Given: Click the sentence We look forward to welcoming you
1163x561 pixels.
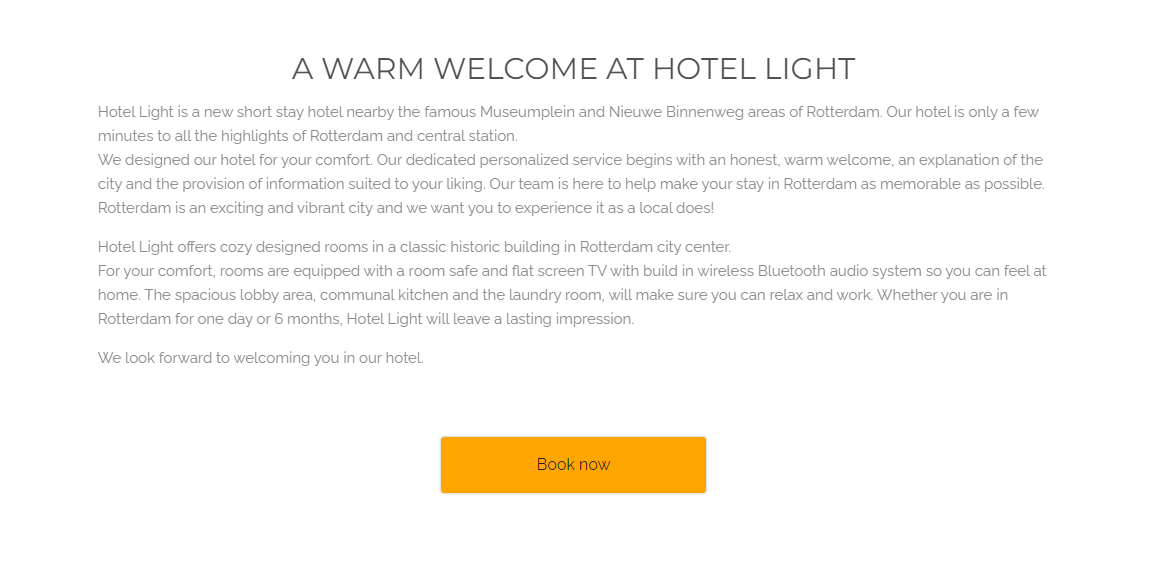Looking at the screenshot, I should coord(260,358).
